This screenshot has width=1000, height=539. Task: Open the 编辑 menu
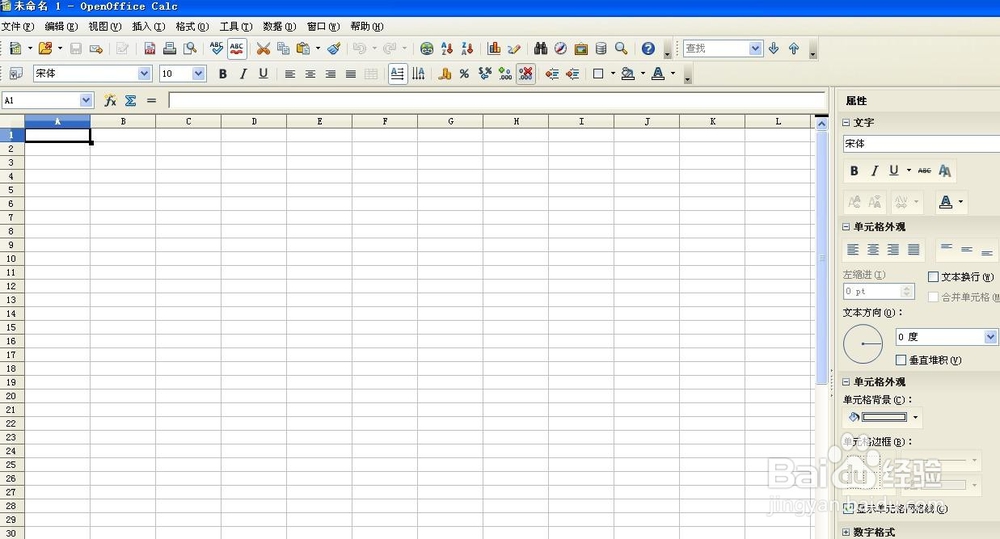[x=61, y=27]
